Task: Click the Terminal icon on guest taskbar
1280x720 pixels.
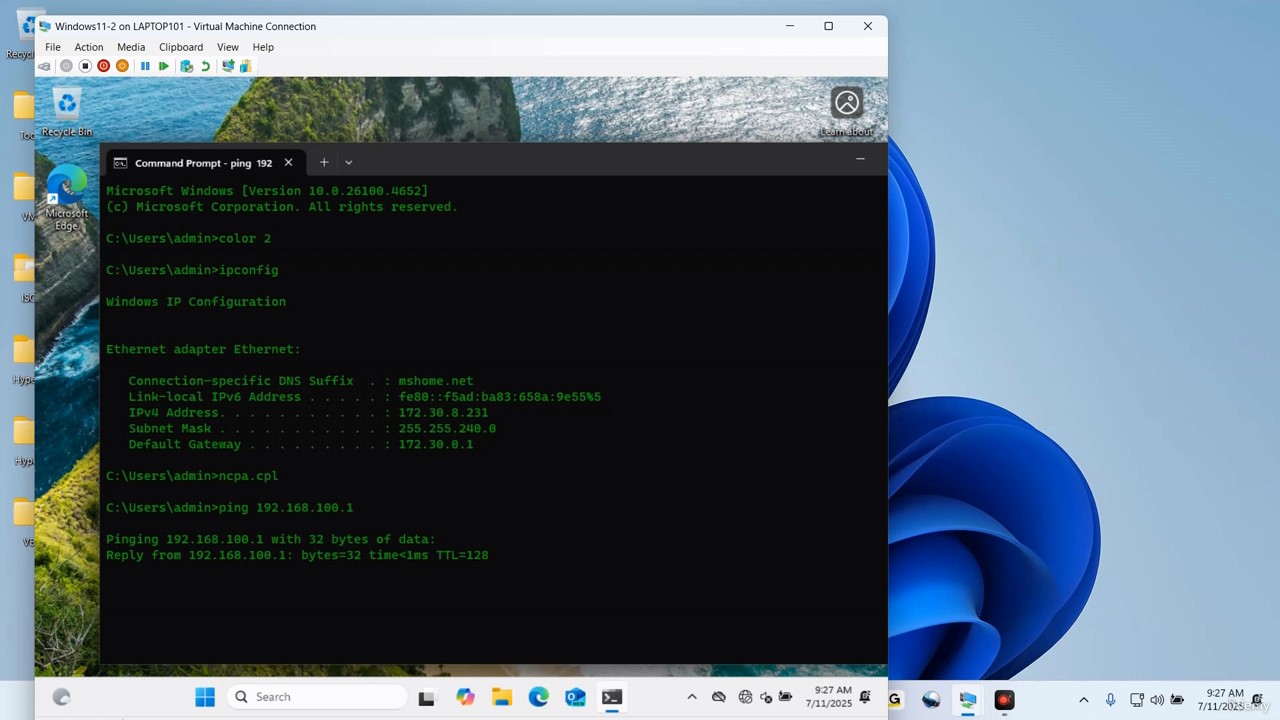Action: [x=612, y=697]
